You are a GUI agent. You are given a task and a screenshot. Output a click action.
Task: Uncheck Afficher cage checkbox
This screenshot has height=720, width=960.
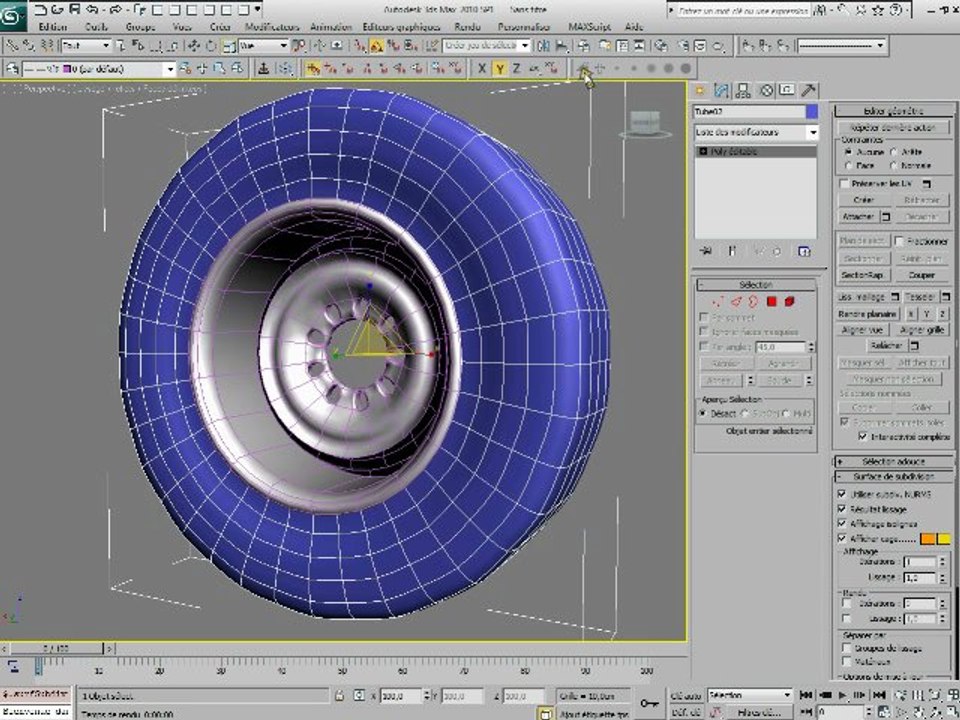click(x=842, y=539)
